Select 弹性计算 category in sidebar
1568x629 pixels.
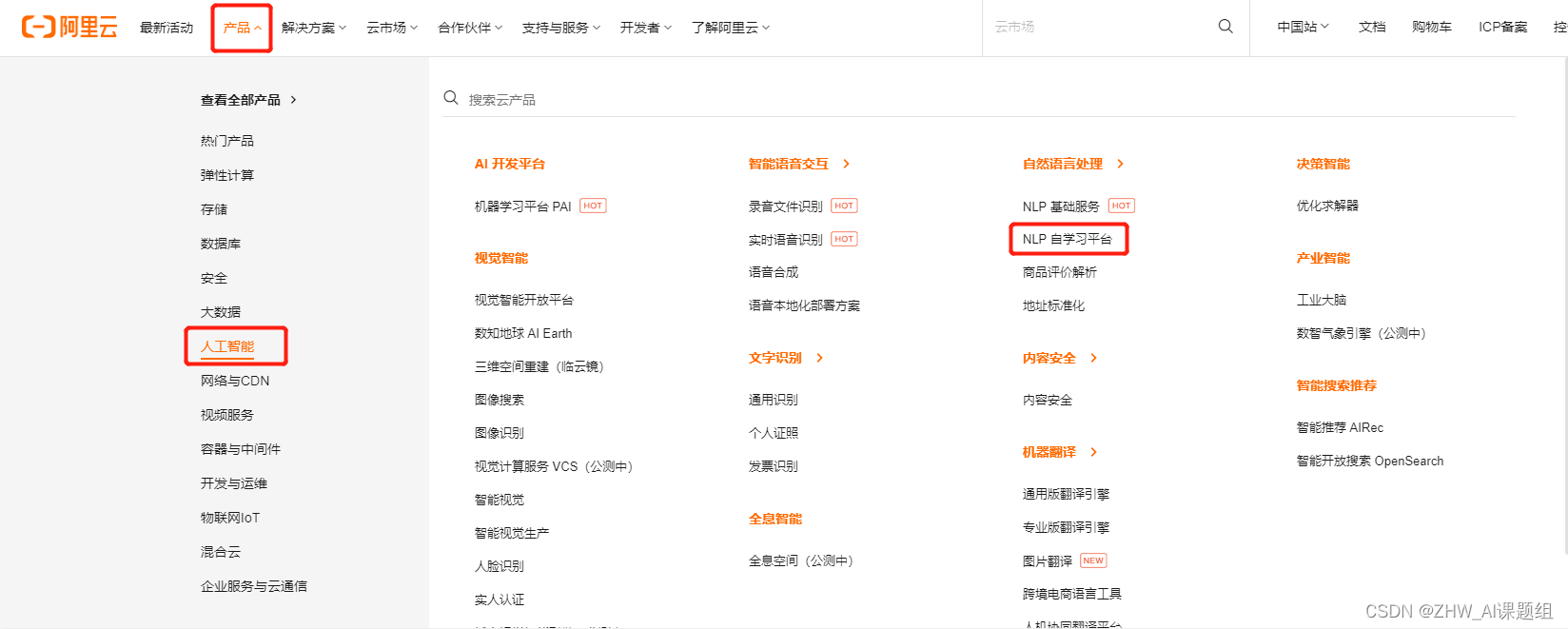coord(227,175)
